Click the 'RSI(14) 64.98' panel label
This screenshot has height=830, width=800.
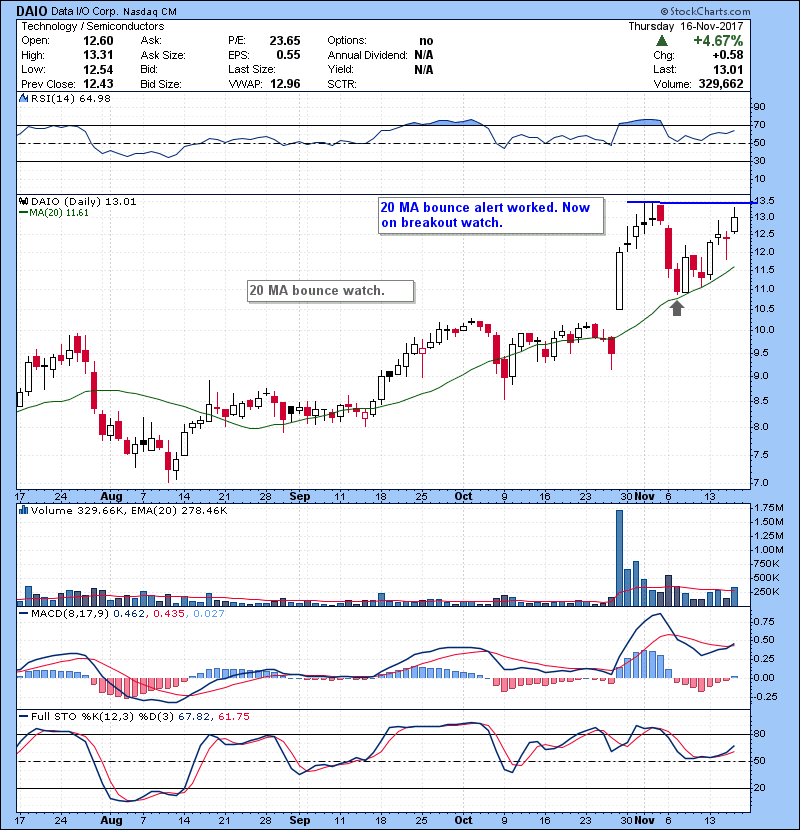tap(70, 98)
